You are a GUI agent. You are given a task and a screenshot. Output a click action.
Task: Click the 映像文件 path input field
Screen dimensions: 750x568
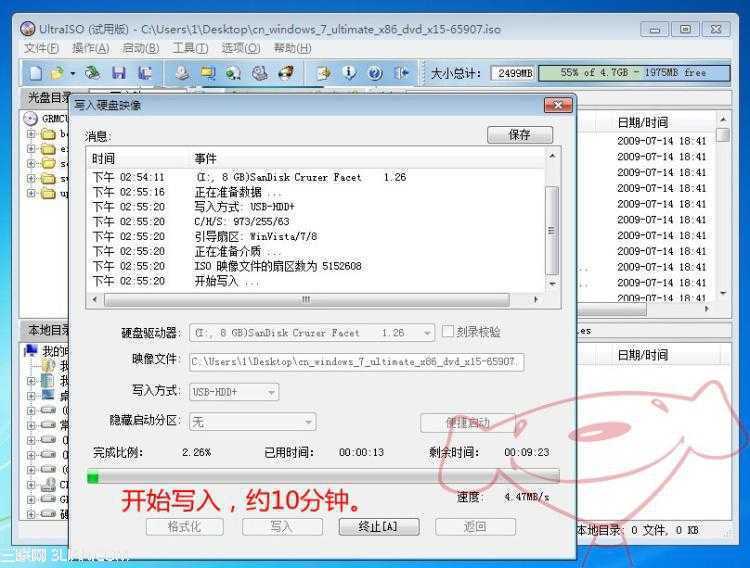[x=356, y=362]
